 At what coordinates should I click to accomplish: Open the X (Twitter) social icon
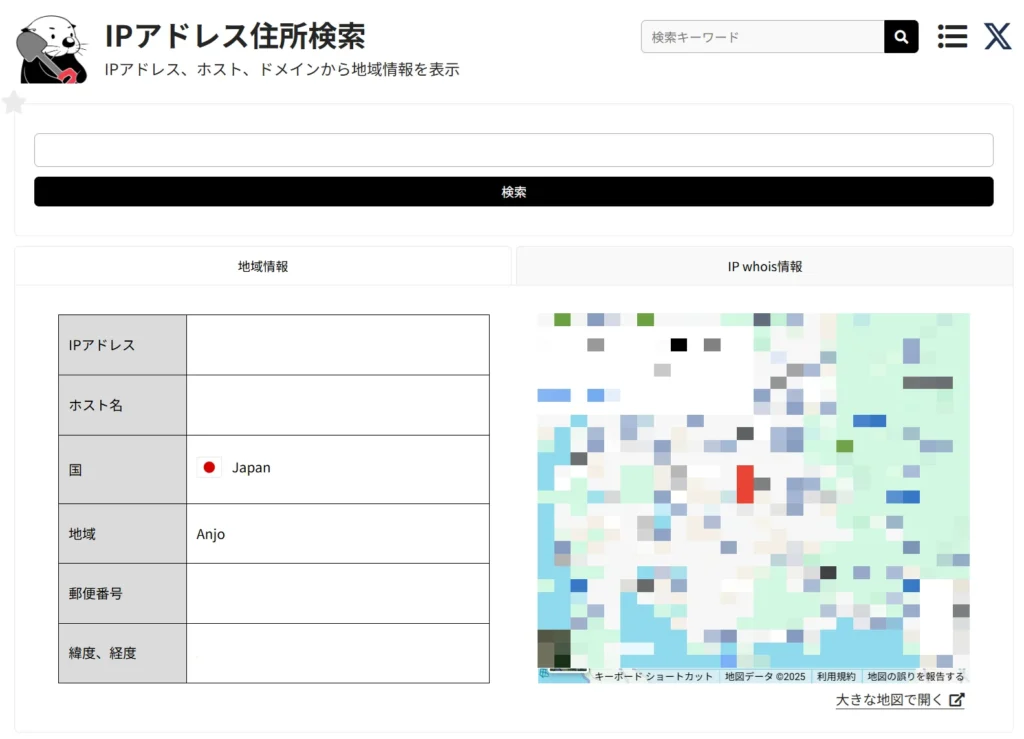click(x=997, y=37)
